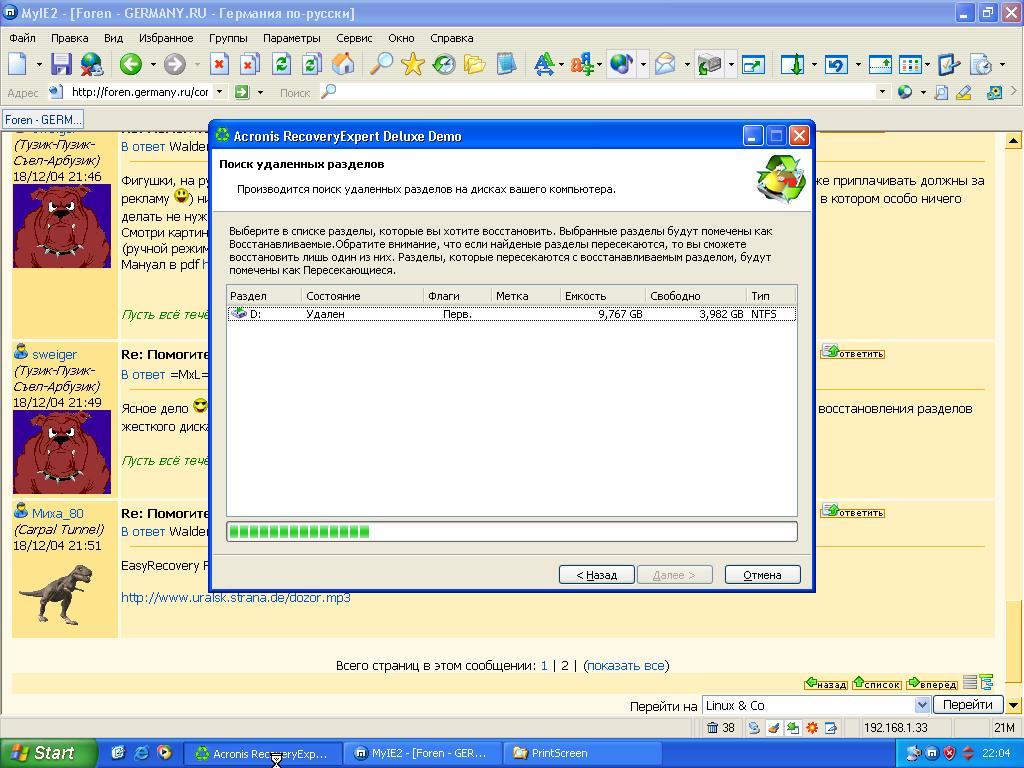This screenshot has width=1024, height=768.
Task: Click the Перейти button
Action: pos(968,705)
